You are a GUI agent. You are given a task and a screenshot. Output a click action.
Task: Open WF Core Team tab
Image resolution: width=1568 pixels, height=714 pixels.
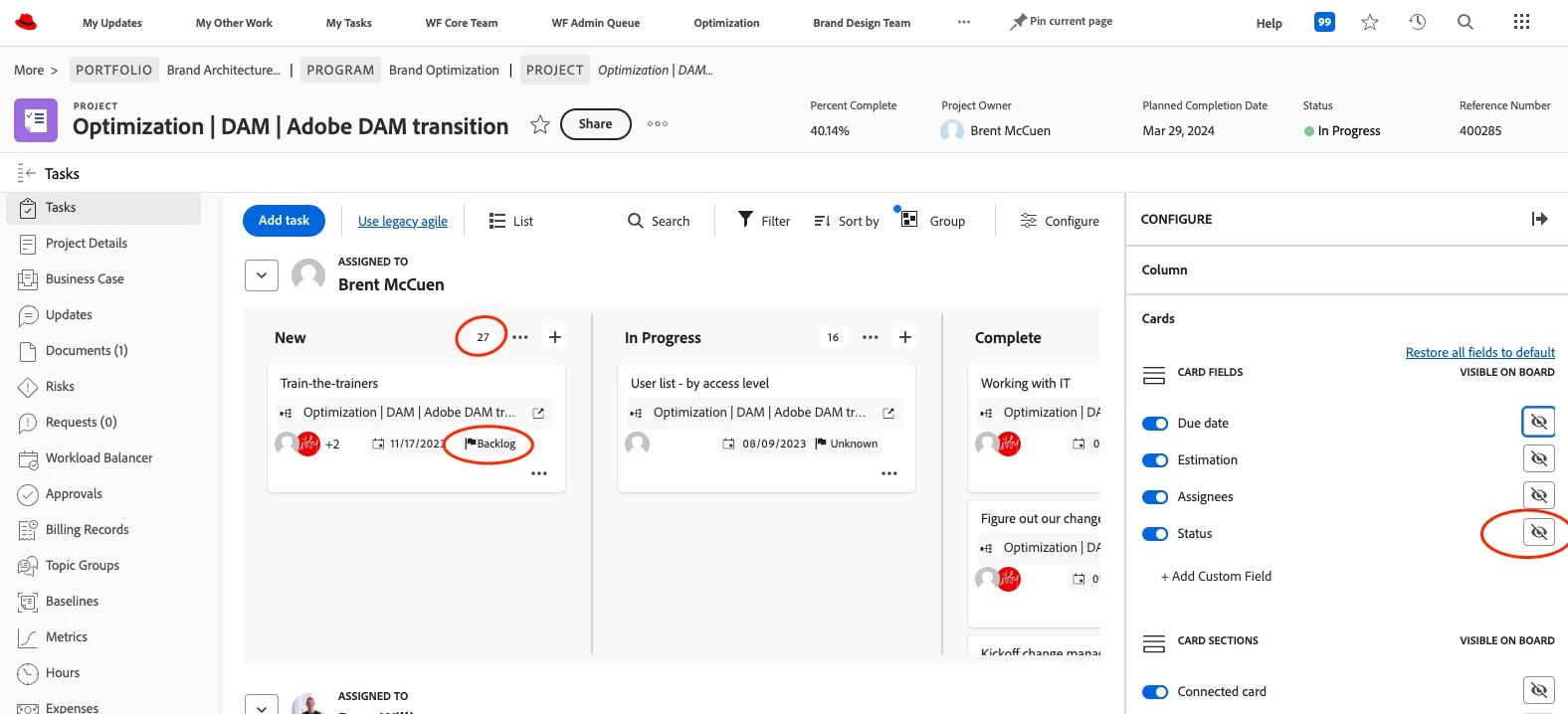coord(462,23)
